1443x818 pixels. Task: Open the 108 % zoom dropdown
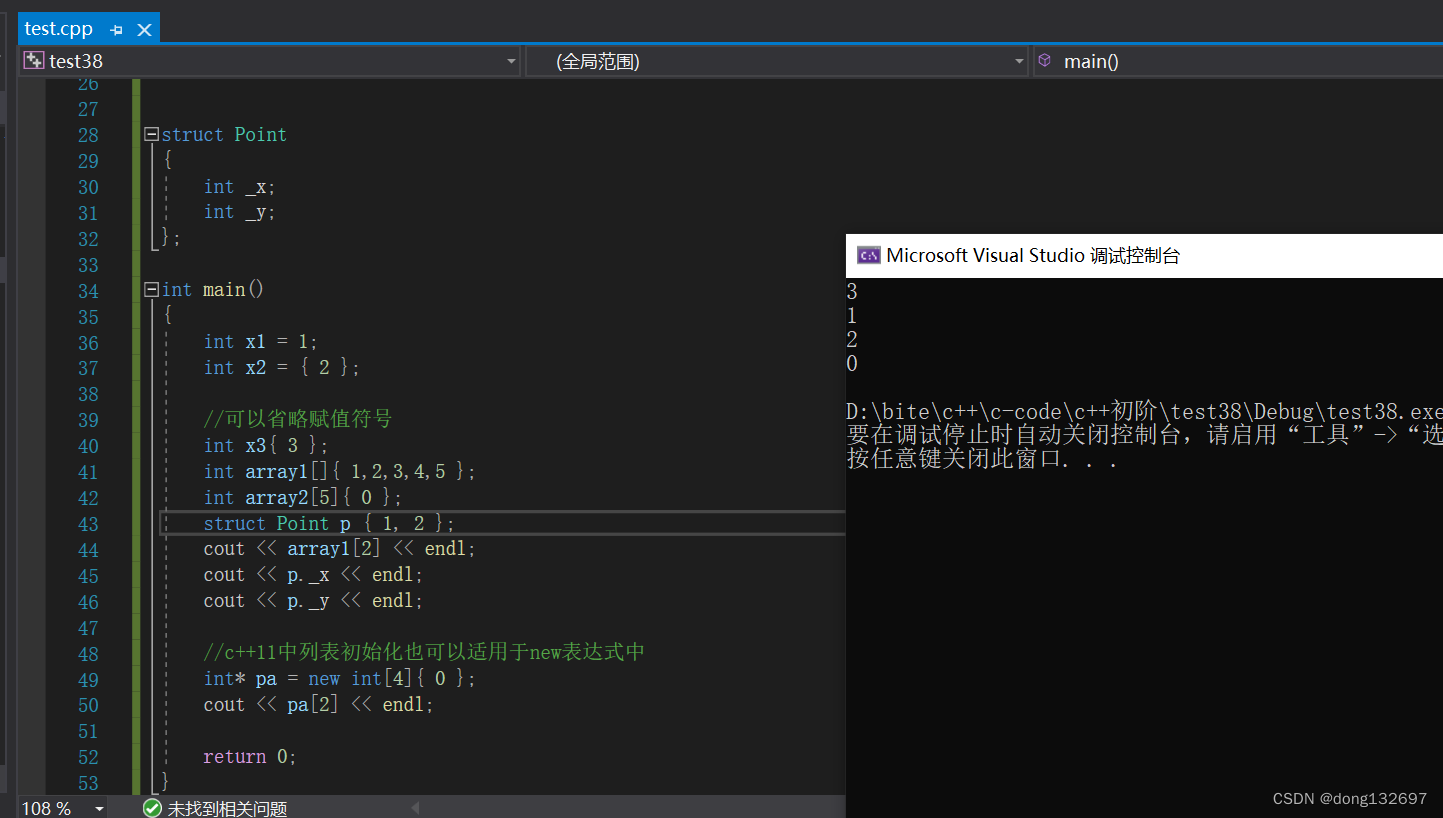(x=99, y=808)
